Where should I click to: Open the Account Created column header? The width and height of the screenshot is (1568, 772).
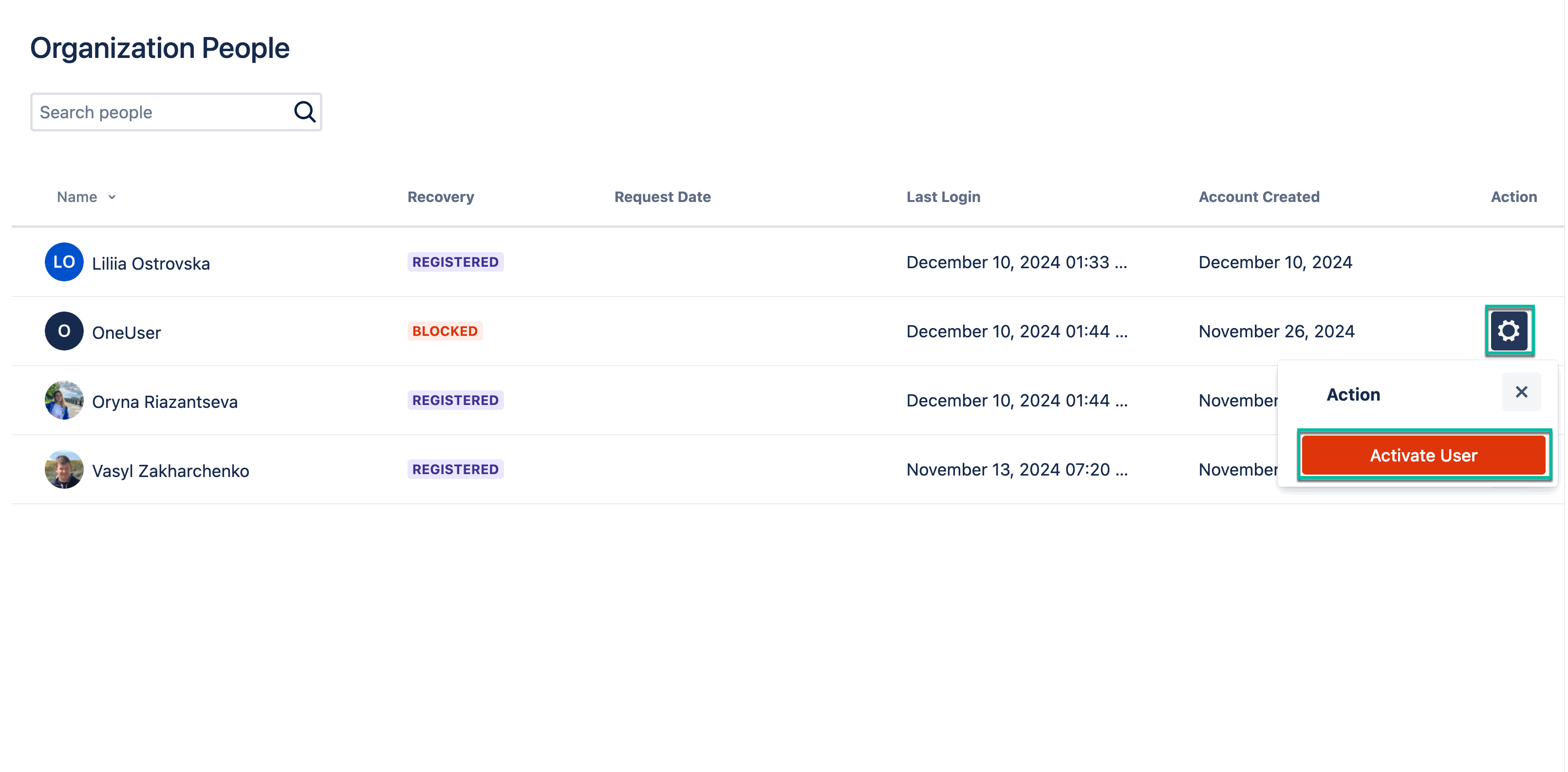click(x=1258, y=197)
